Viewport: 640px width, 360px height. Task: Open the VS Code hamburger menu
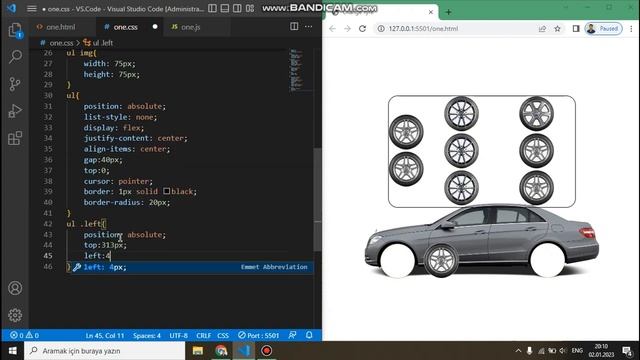[x=31, y=9]
